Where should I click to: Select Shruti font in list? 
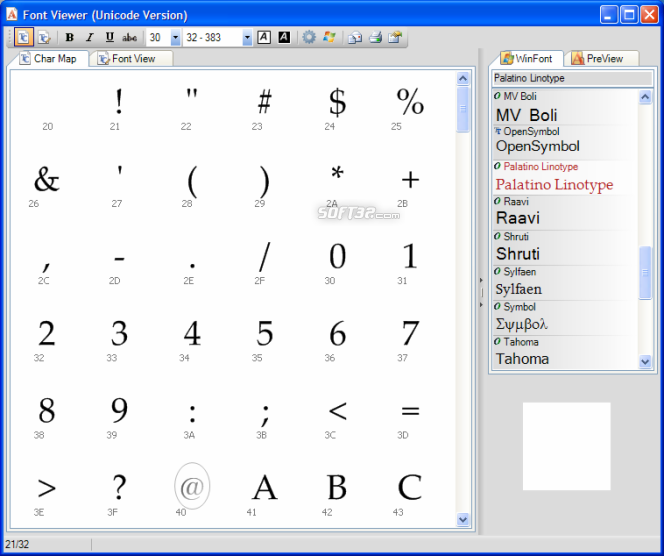tap(565, 248)
